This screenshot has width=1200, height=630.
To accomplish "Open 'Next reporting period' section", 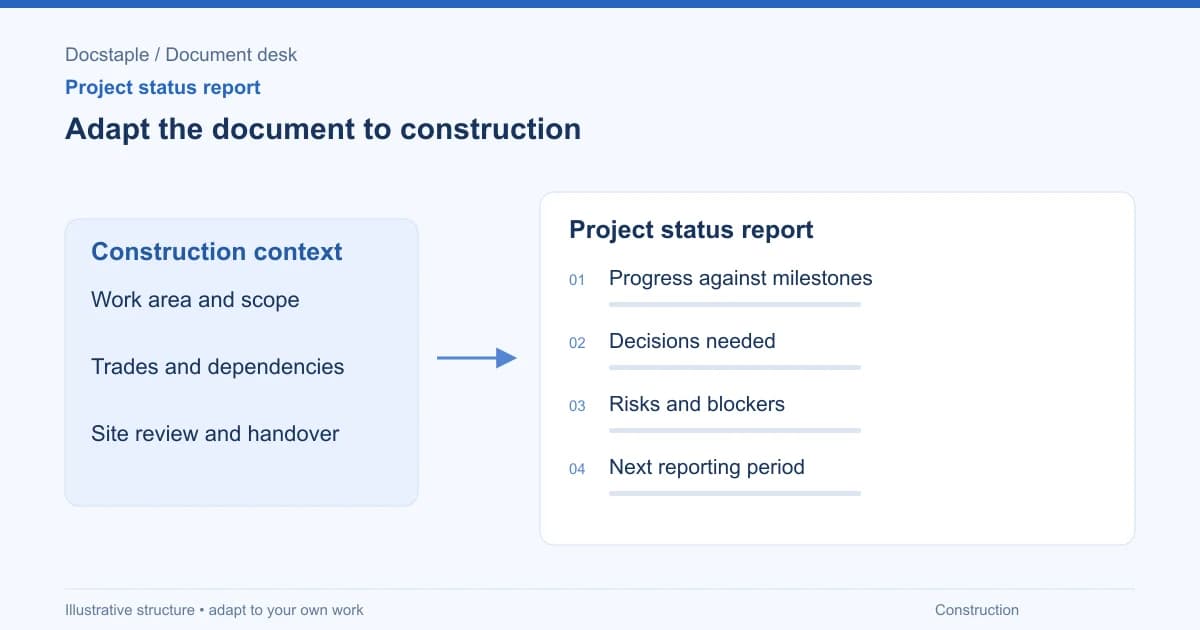I will (x=707, y=468).
